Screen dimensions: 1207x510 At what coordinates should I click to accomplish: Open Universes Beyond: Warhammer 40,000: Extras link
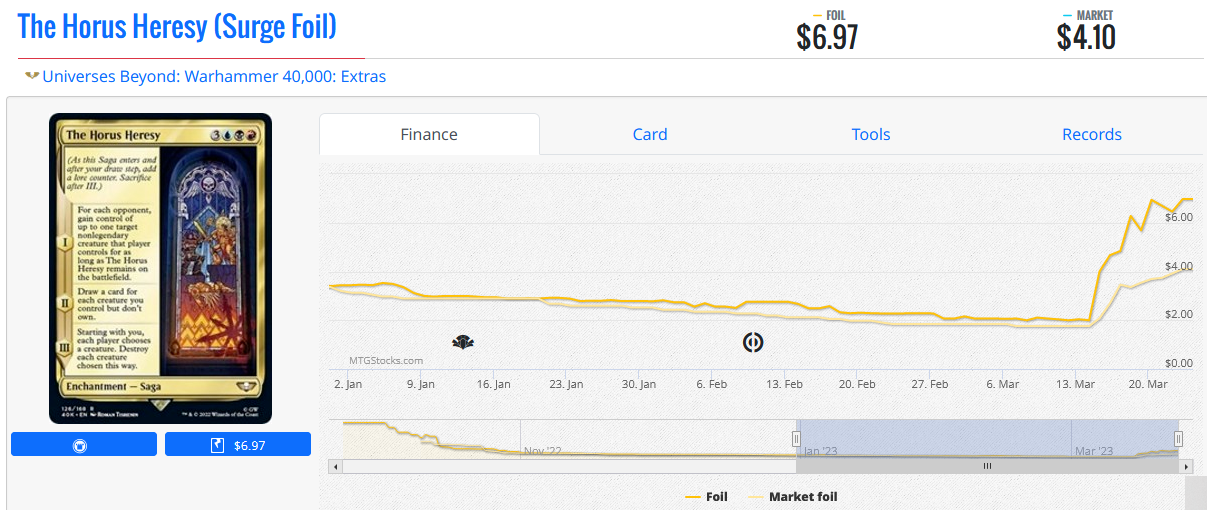[214, 76]
